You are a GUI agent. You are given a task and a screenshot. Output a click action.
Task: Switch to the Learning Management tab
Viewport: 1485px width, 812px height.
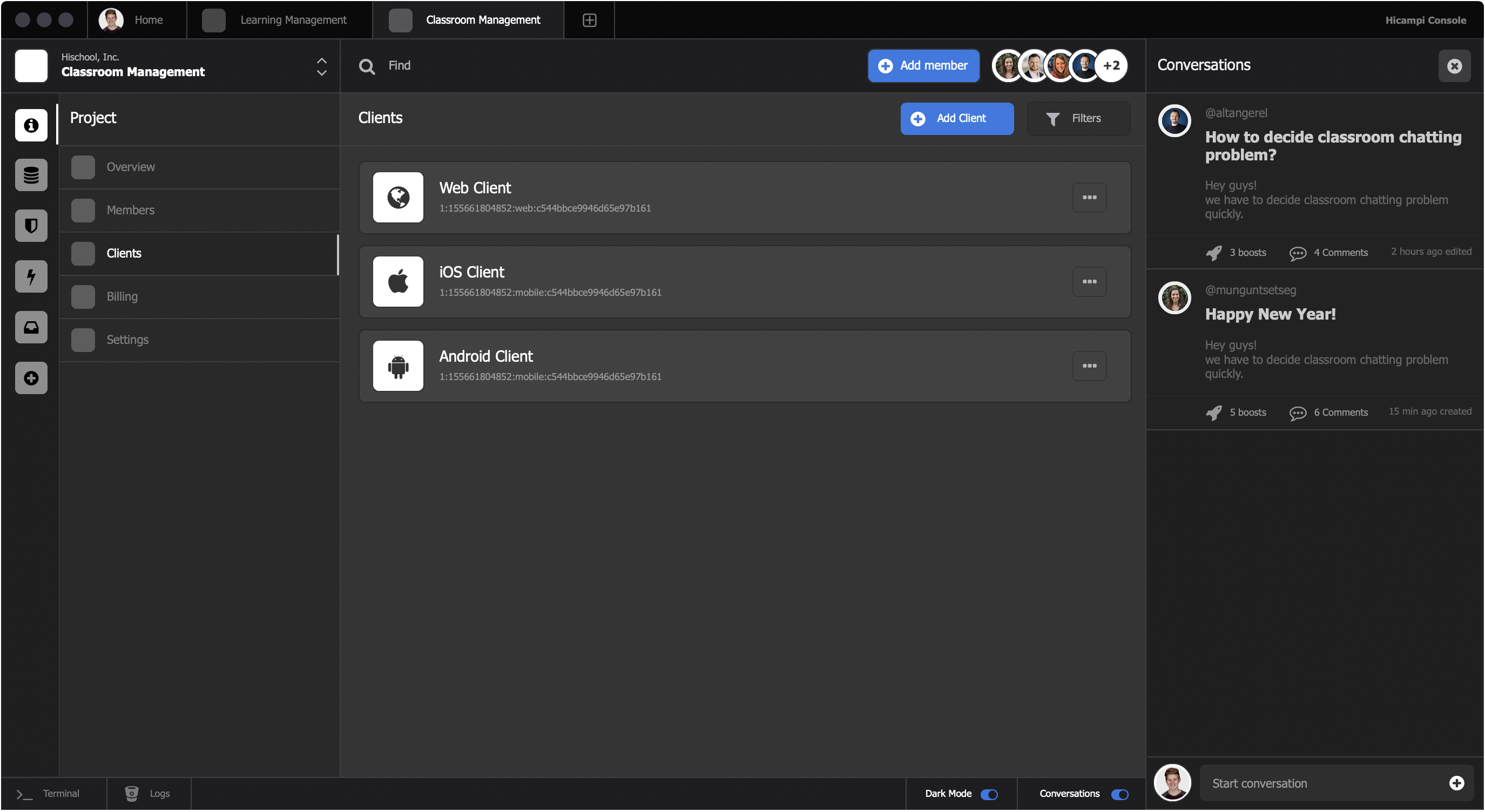[279, 20]
